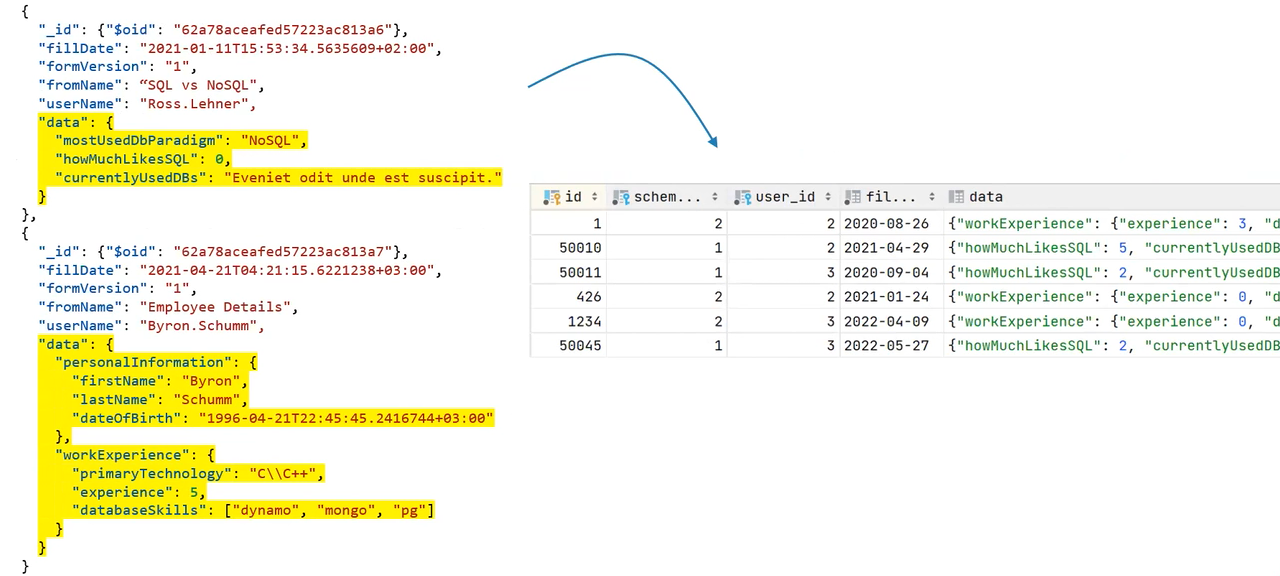
Task: Click the foreign key icon beside user_id
Action: pyautogui.click(x=743, y=197)
